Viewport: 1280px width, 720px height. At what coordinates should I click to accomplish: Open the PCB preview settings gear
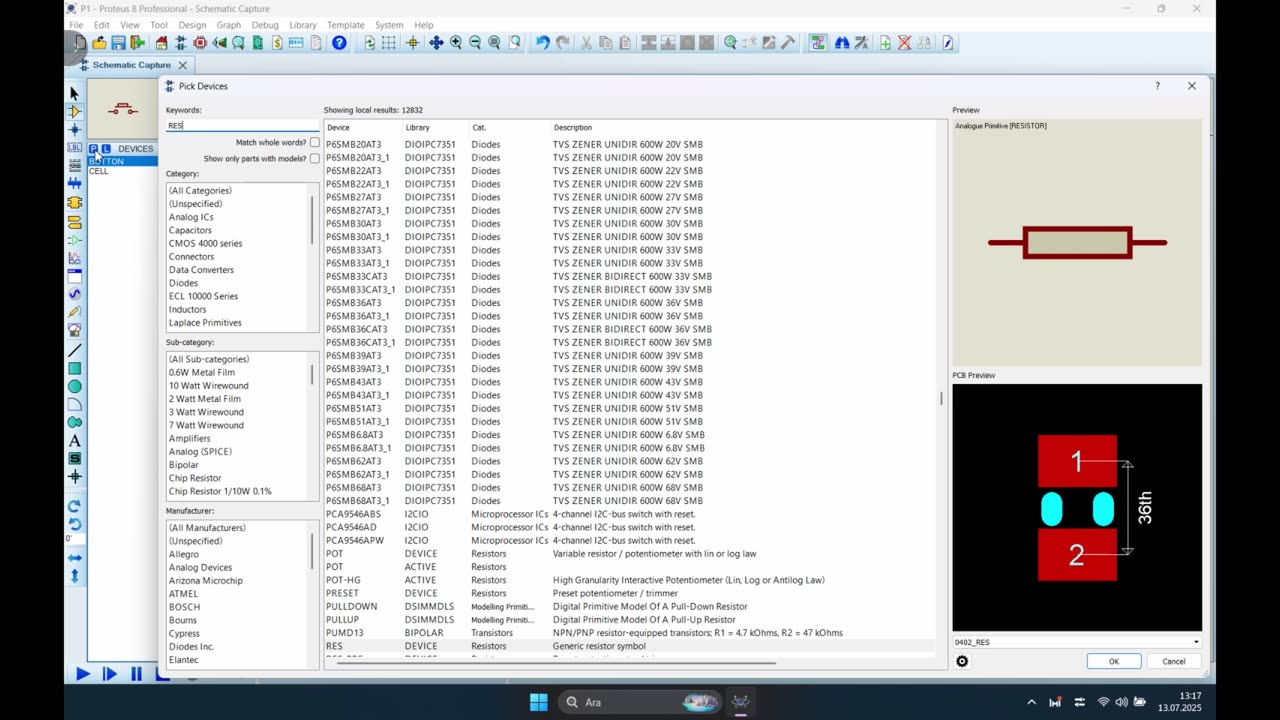pos(962,661)
